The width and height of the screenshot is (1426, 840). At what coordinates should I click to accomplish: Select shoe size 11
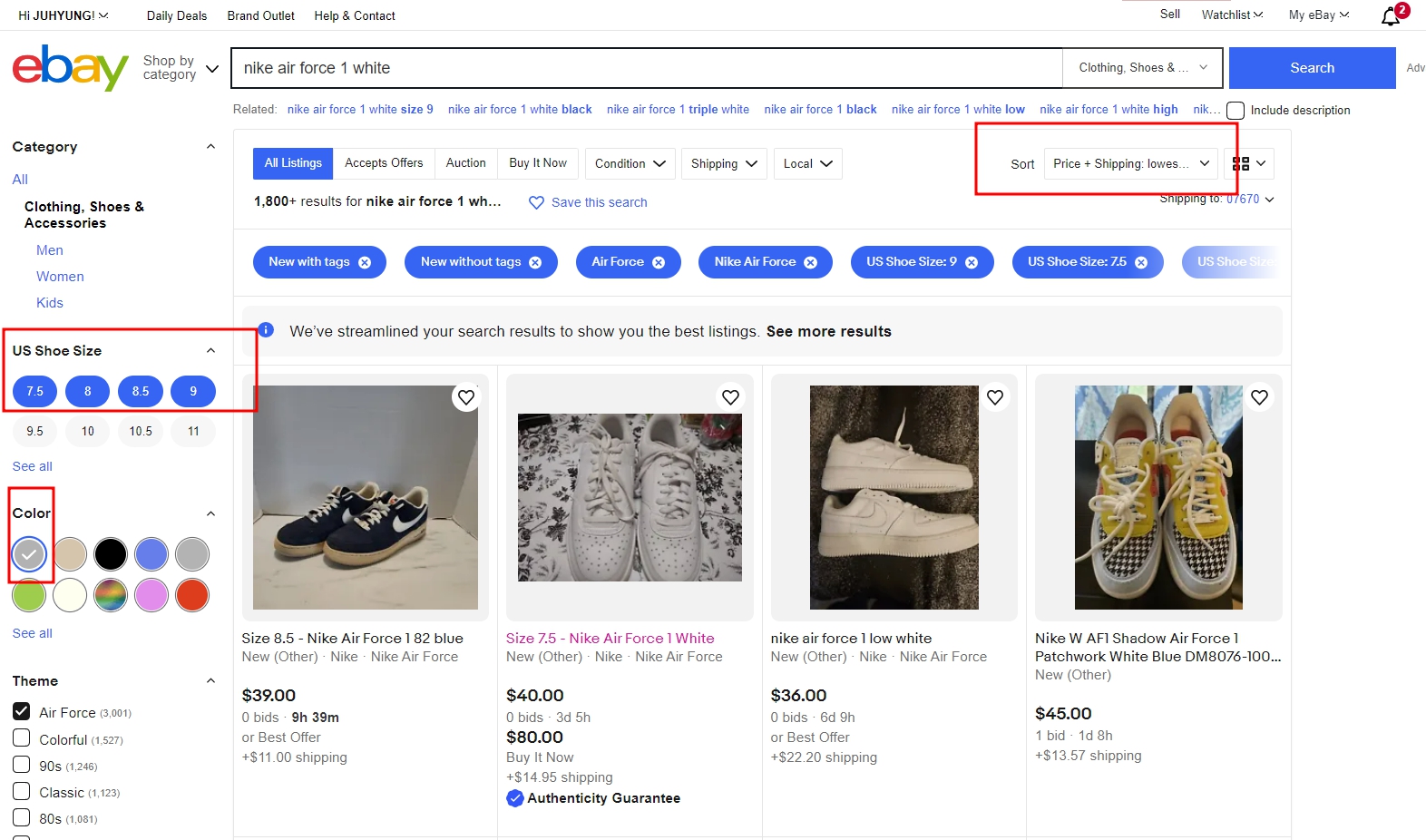coord(193,431)
